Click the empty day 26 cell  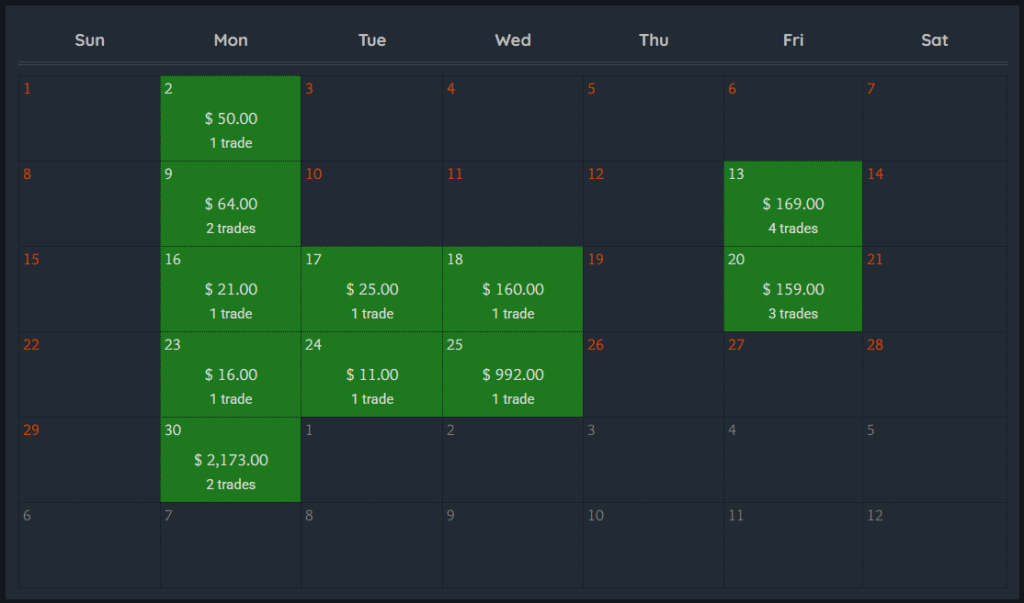(653, 375)
